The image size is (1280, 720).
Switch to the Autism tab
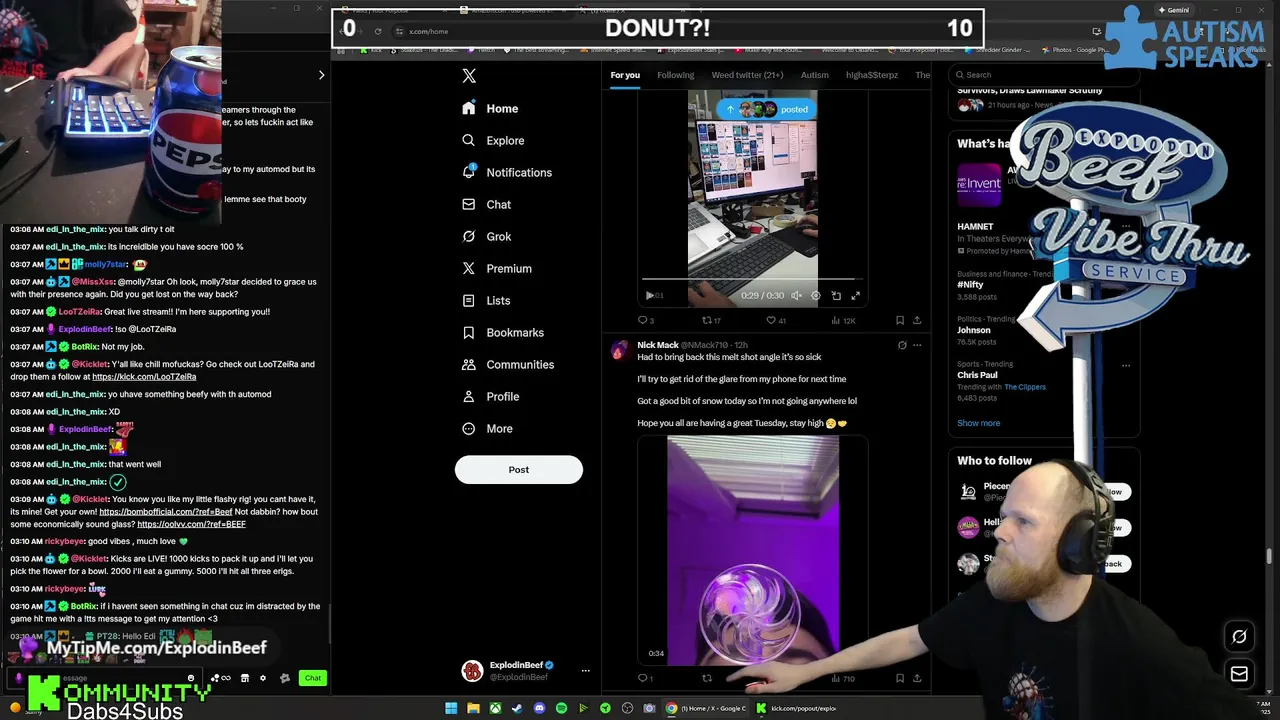[x=814, y=75]
